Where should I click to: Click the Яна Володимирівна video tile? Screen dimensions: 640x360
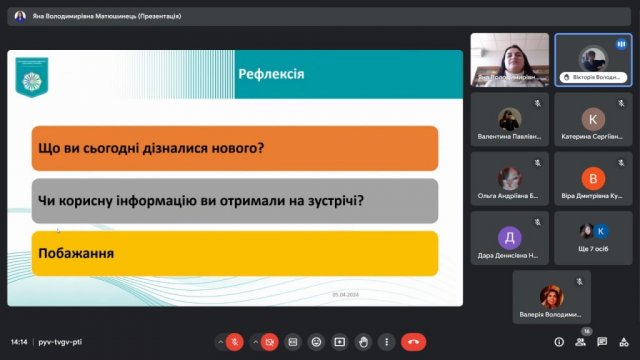click(x=509, y=60)
